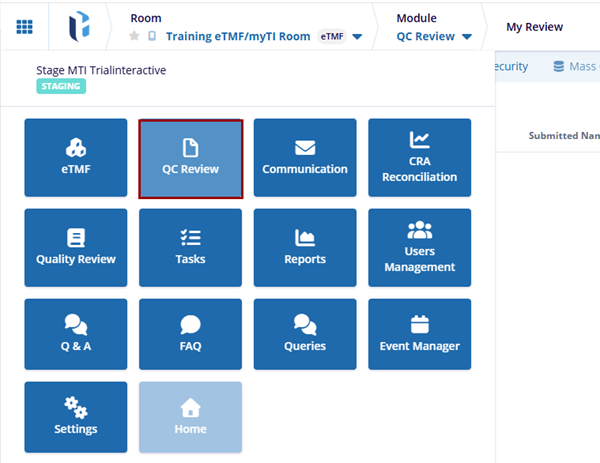Screen dimensions: 600x463
Task: Expand the Room selector dropdown arrow
Action: (x=357, y=37)
